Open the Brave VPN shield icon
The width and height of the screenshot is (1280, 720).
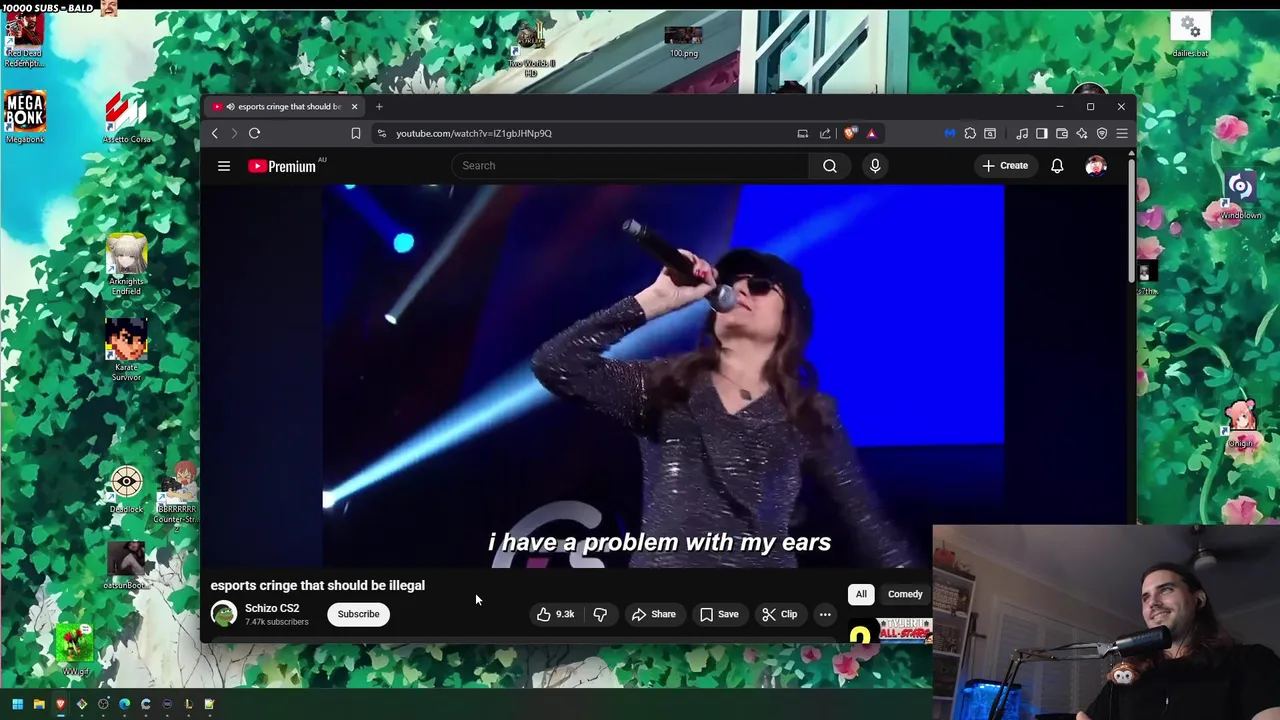click(1102, 133)
